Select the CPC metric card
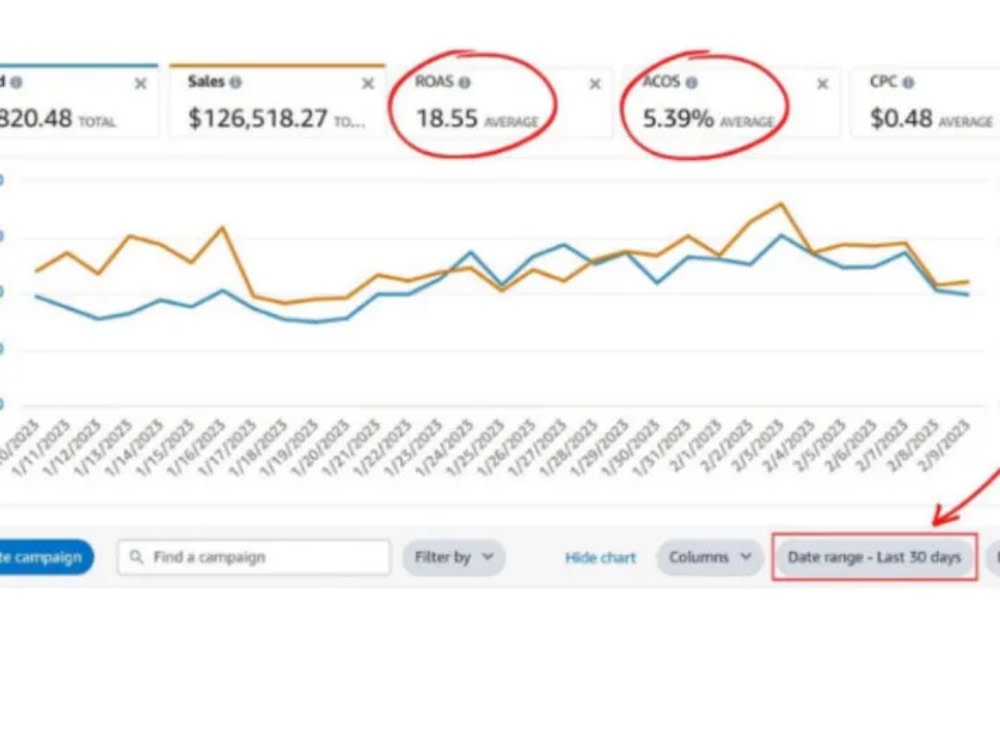The width and height of the screenshot is (1000, 750). pos(926,101)
